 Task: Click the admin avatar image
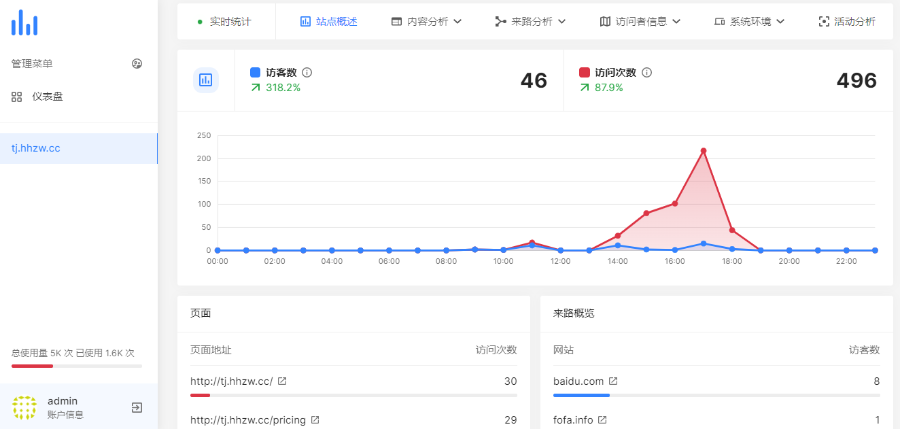coord(24,407)
